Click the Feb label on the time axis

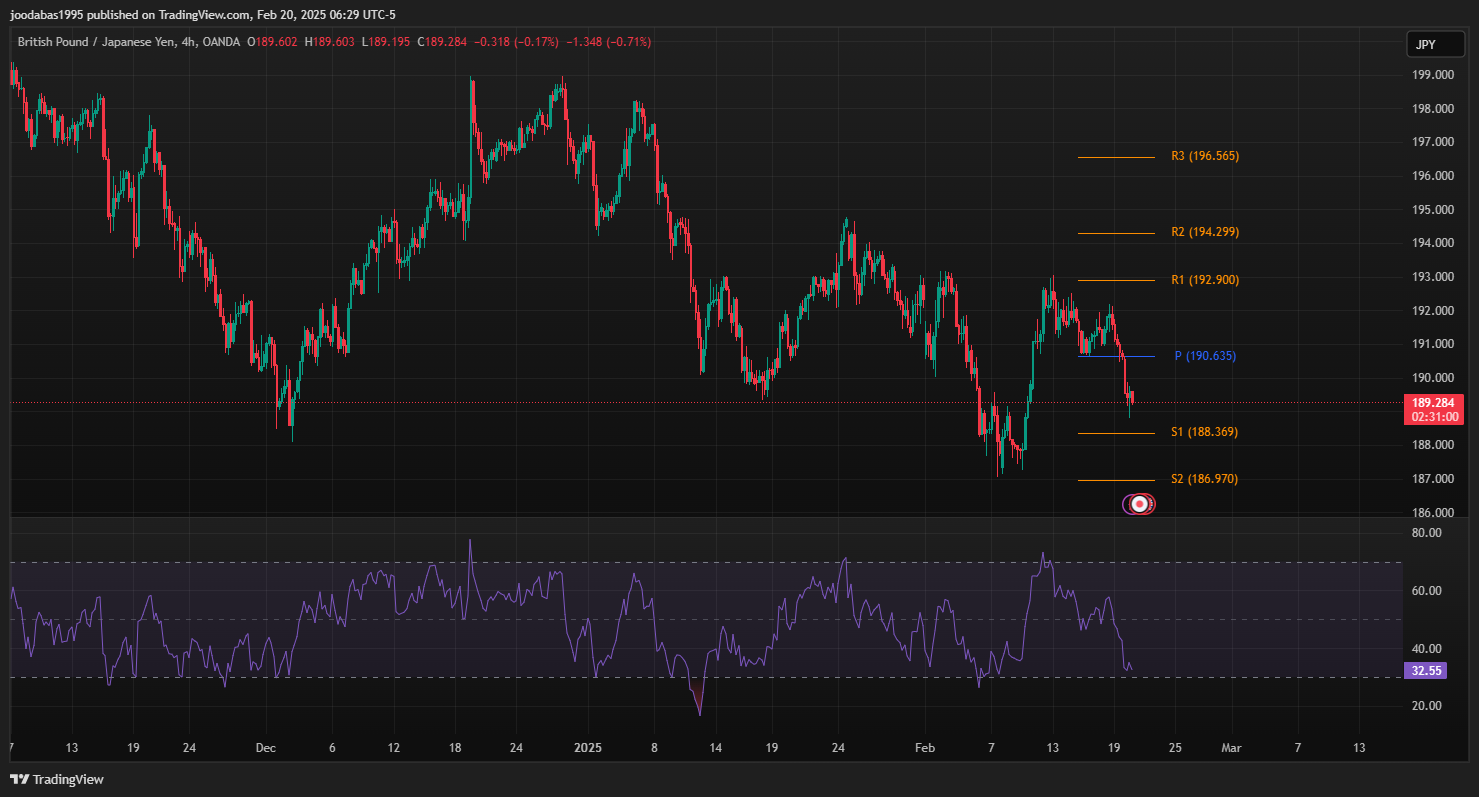[x=925, y=747]
